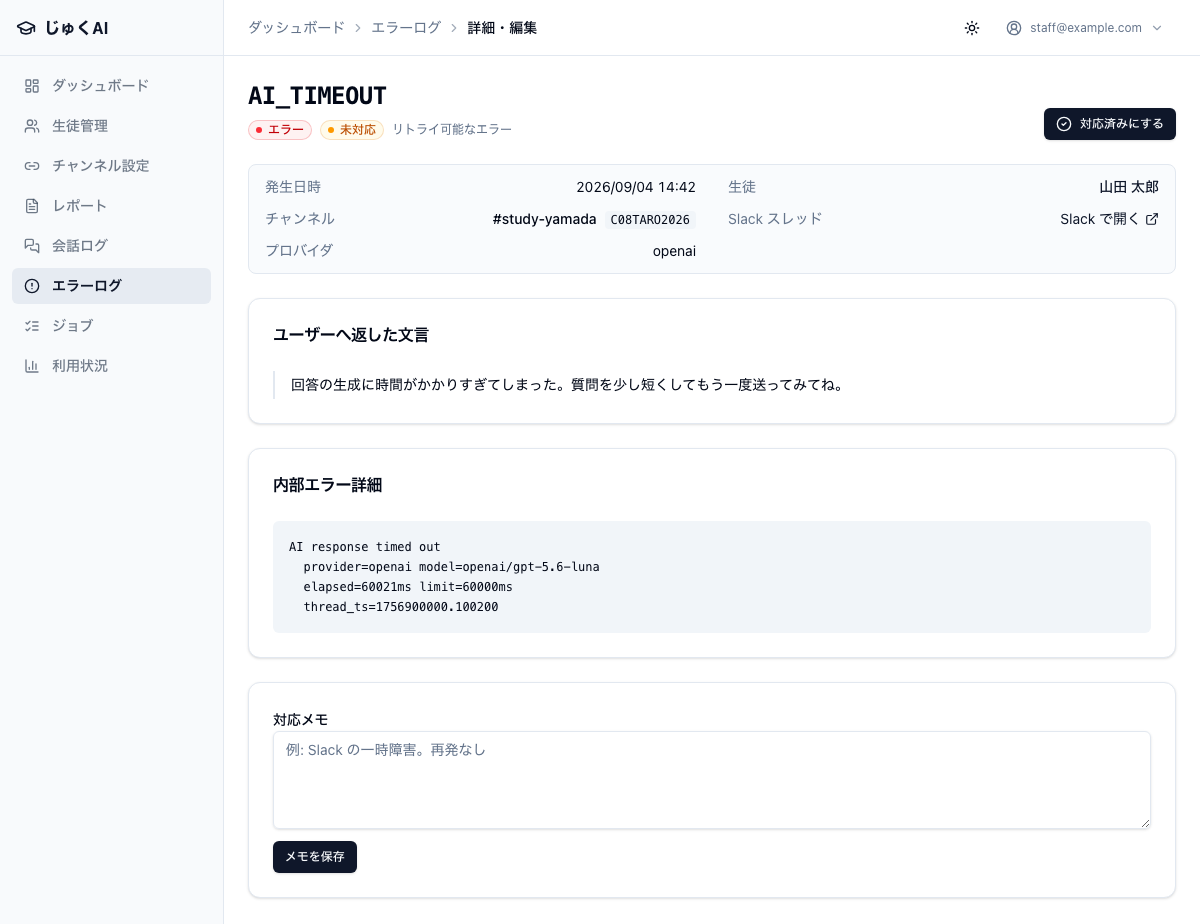Viewport: 1200px width, 924px height.
Task: Click the エラーログ breadcrumb link
Action: 406,28
